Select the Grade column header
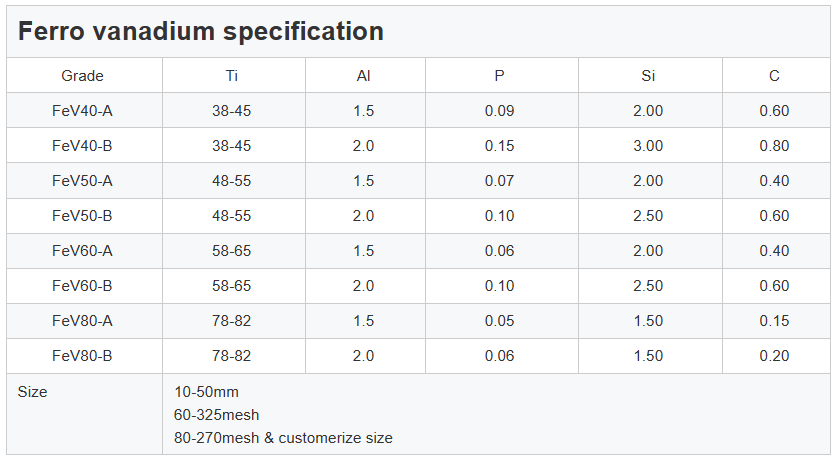837x459 pixels. click(82, 76)
